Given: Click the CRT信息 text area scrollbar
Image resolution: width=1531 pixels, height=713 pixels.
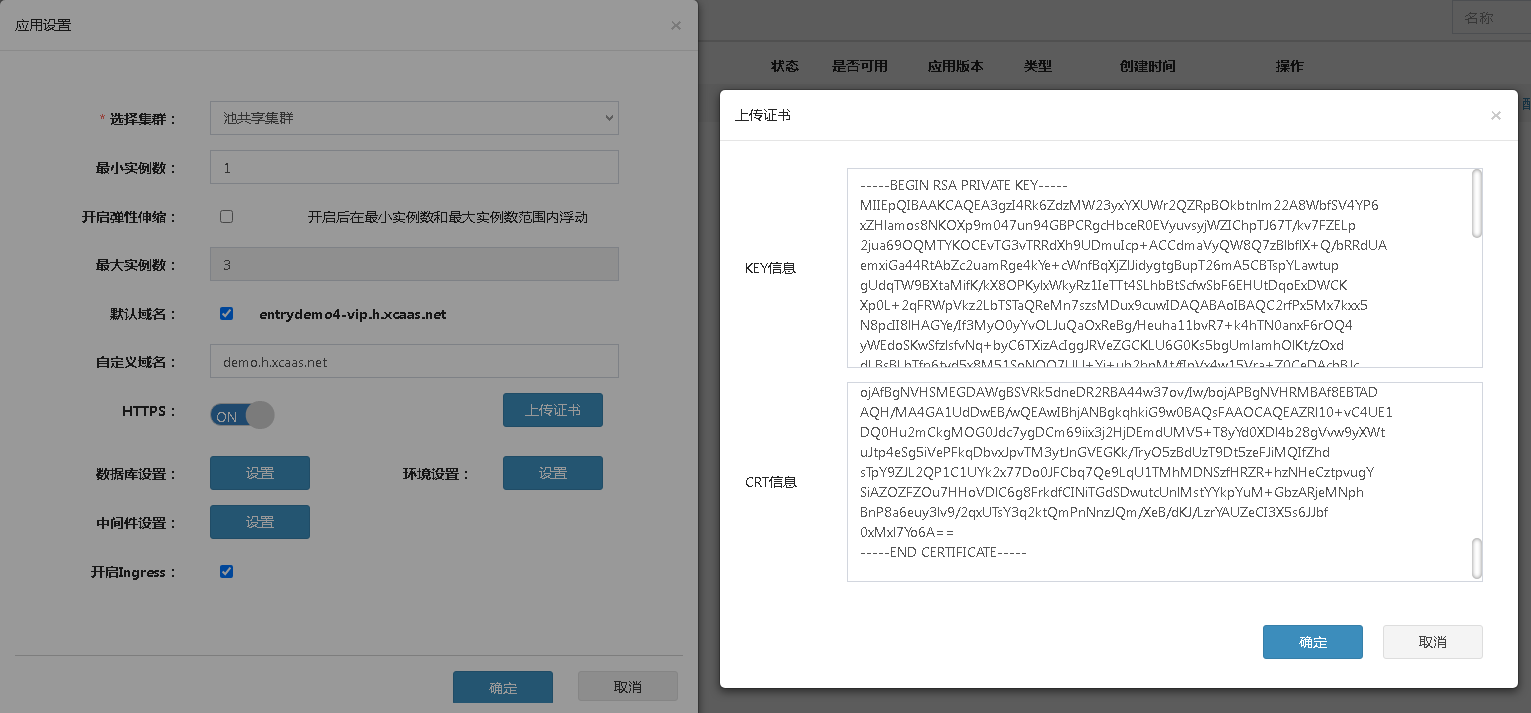Looking at the screenshot, I should [x=1477, y=557].
